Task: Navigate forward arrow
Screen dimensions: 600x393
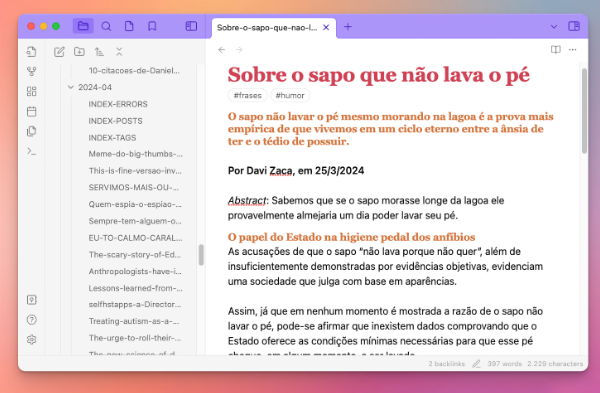Action: coord(239,50)
